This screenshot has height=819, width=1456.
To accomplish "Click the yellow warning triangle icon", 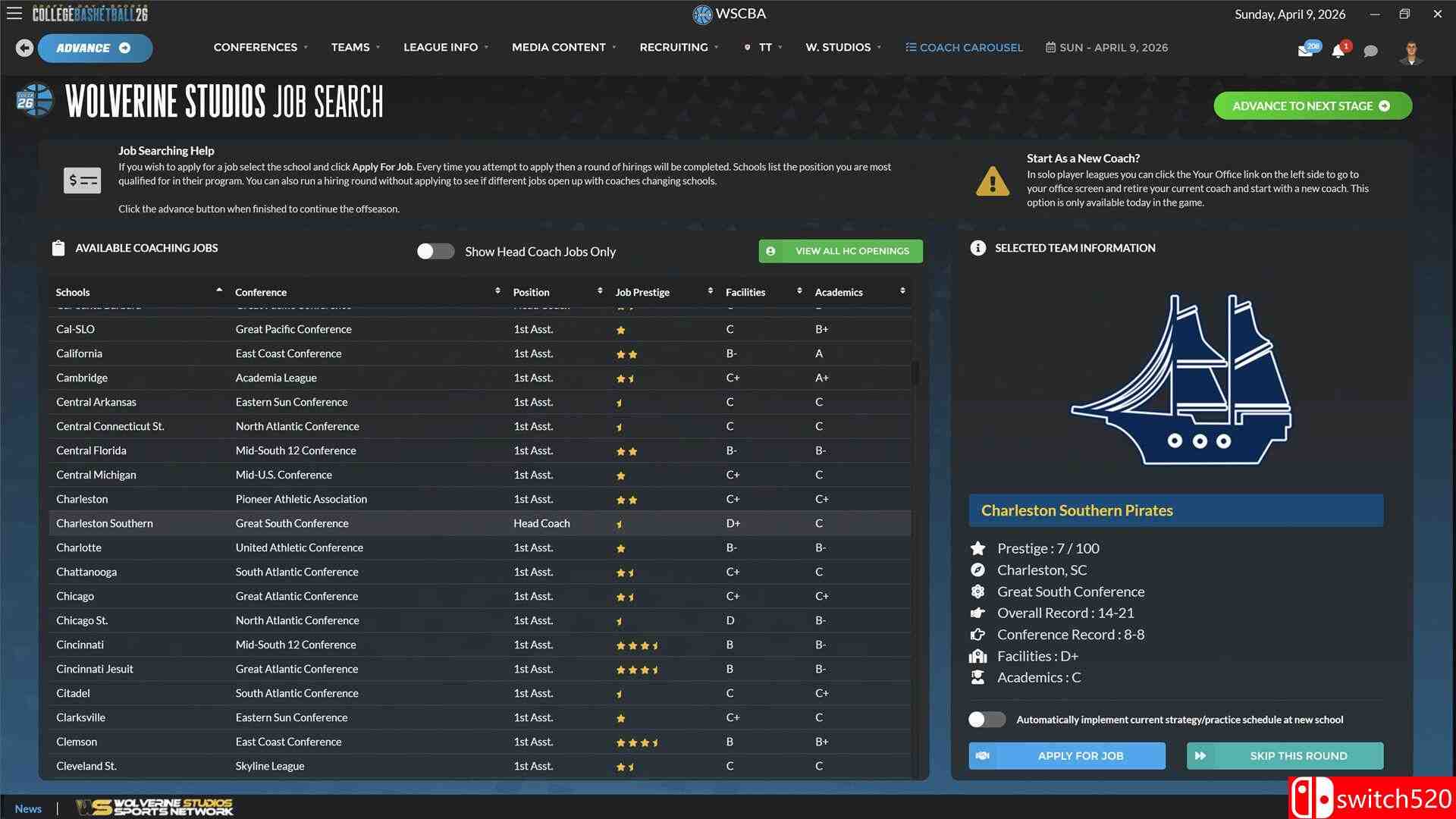I will tap(992, 181).
